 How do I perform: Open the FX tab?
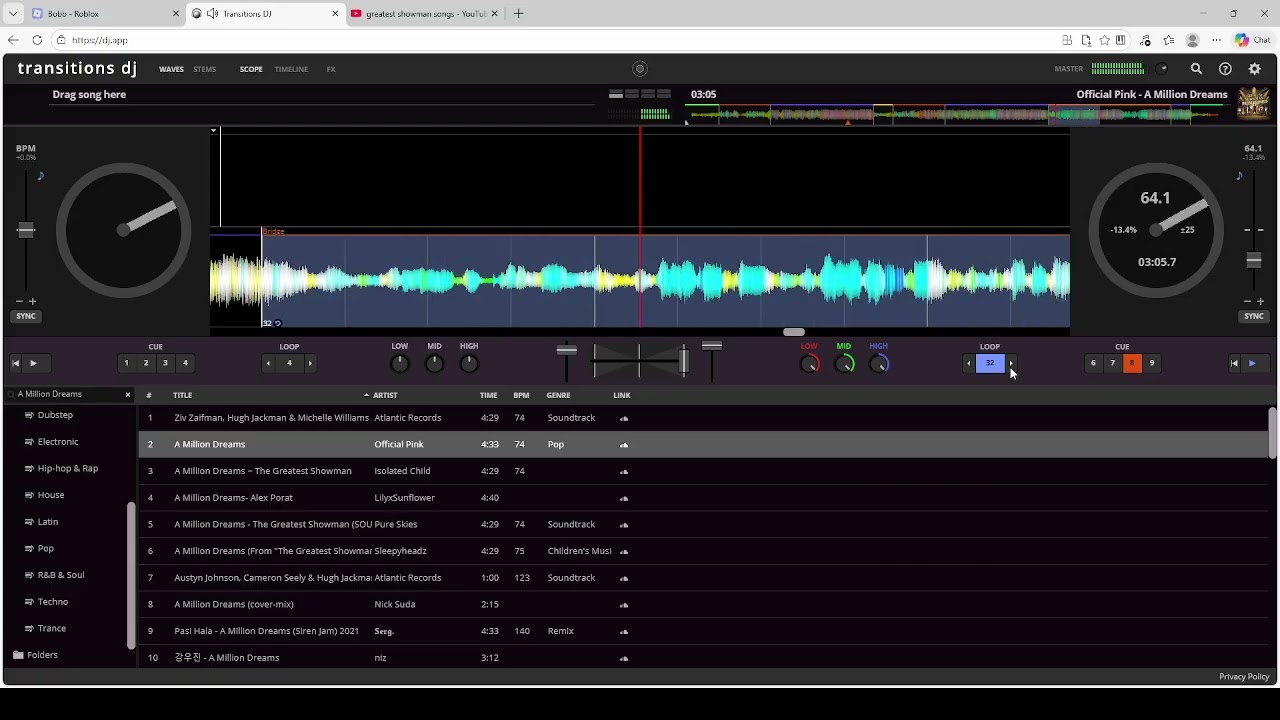point(331,69)
